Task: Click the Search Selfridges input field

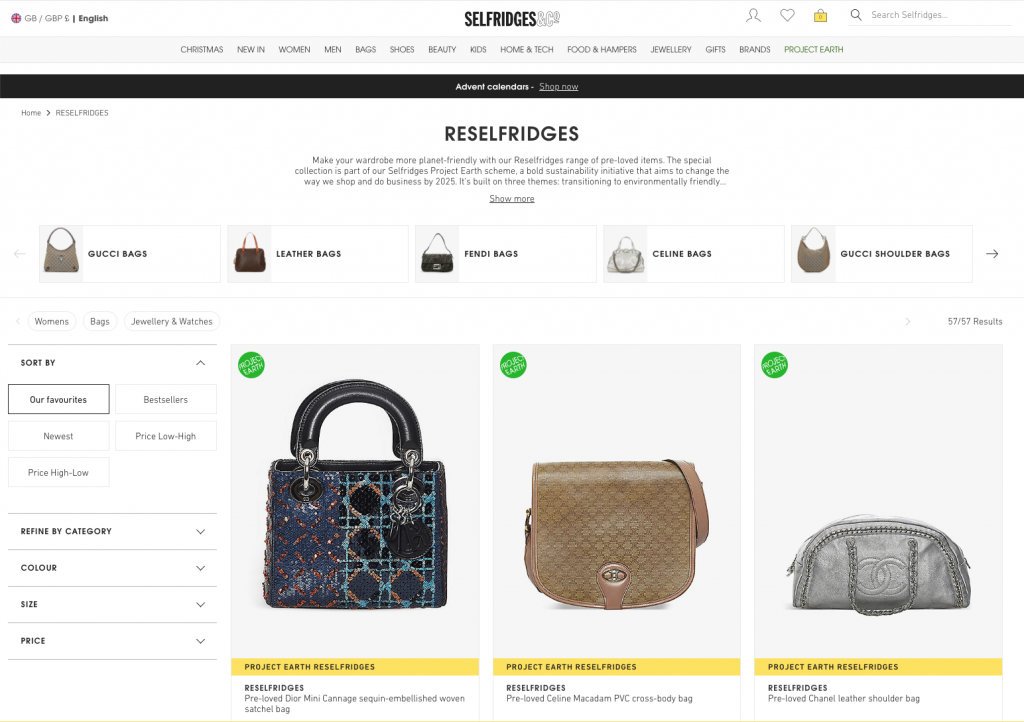Action: coord(940,15)
